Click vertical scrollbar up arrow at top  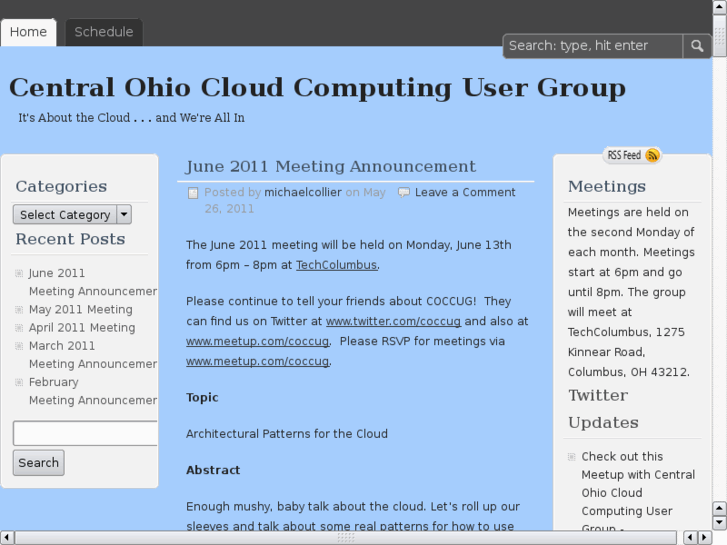pyautogui.click(x=720, y=7)
